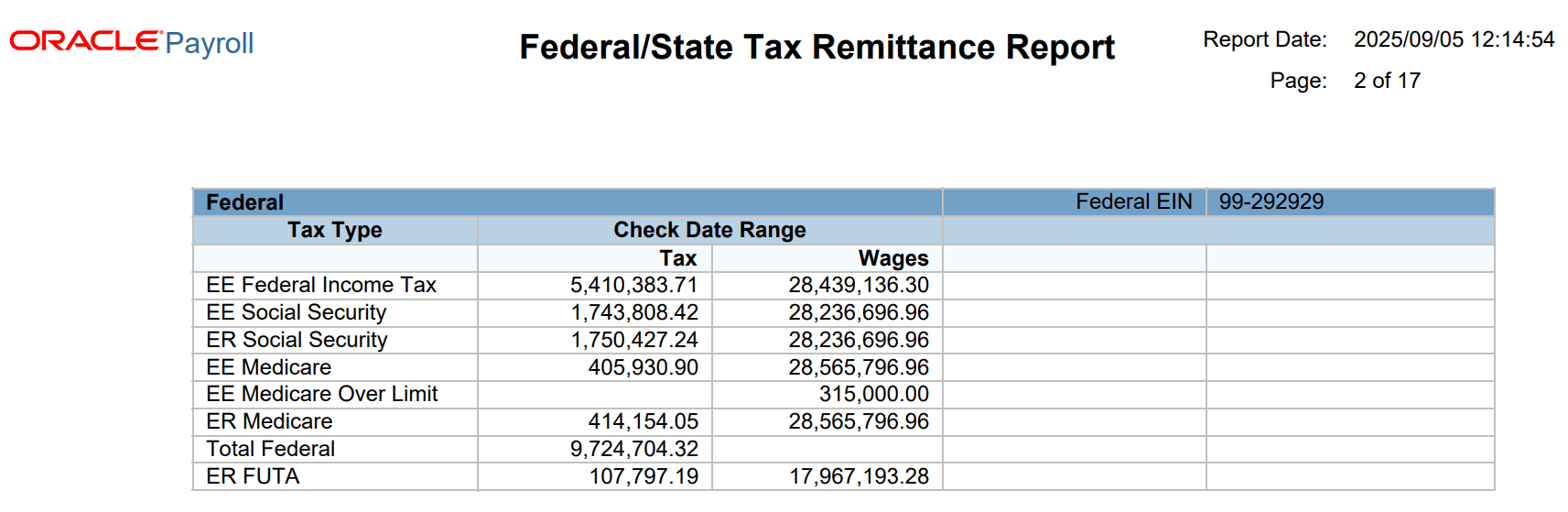Click the Page label
Viewport: 1568px width, 512px height.
(1298, 81)
